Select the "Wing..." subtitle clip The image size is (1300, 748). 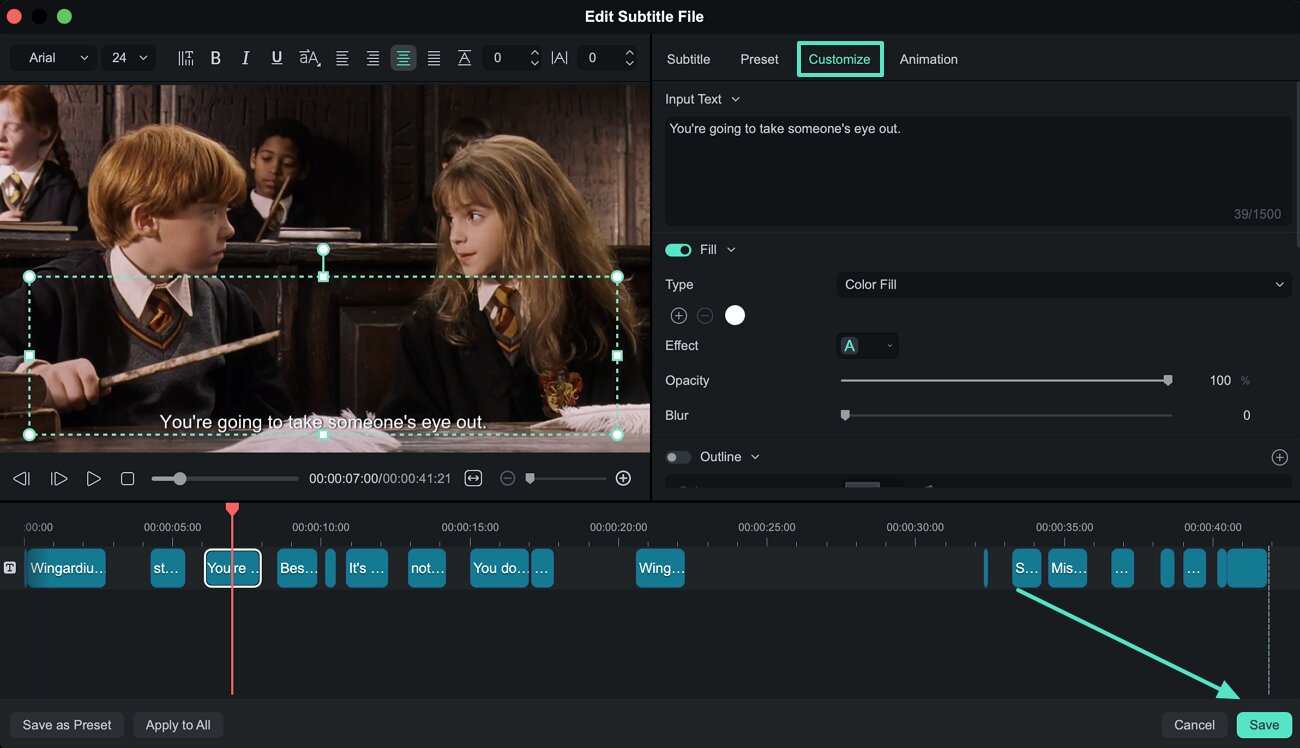(660, 568)
